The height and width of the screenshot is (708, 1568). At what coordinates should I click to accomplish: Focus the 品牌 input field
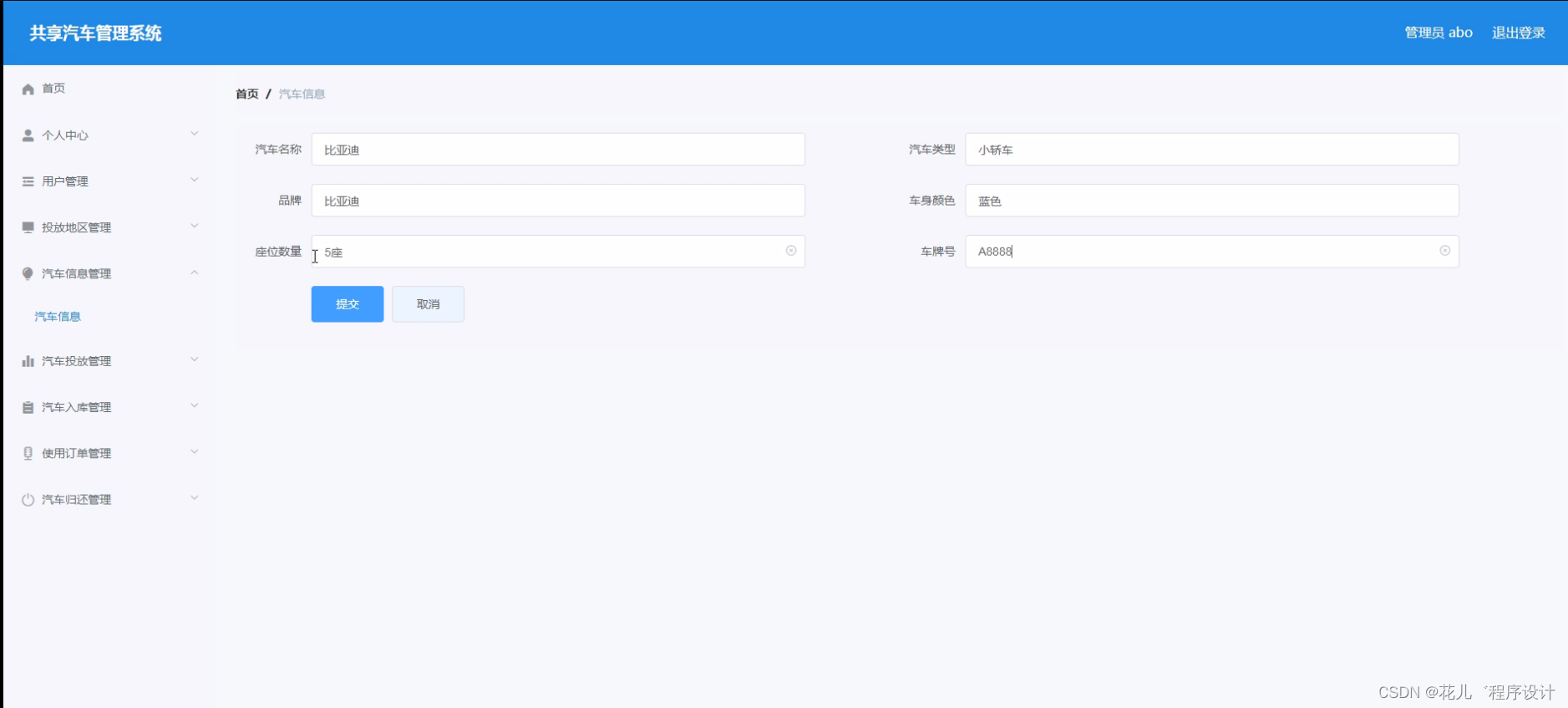pyautogui.click(x=558, y=201)
